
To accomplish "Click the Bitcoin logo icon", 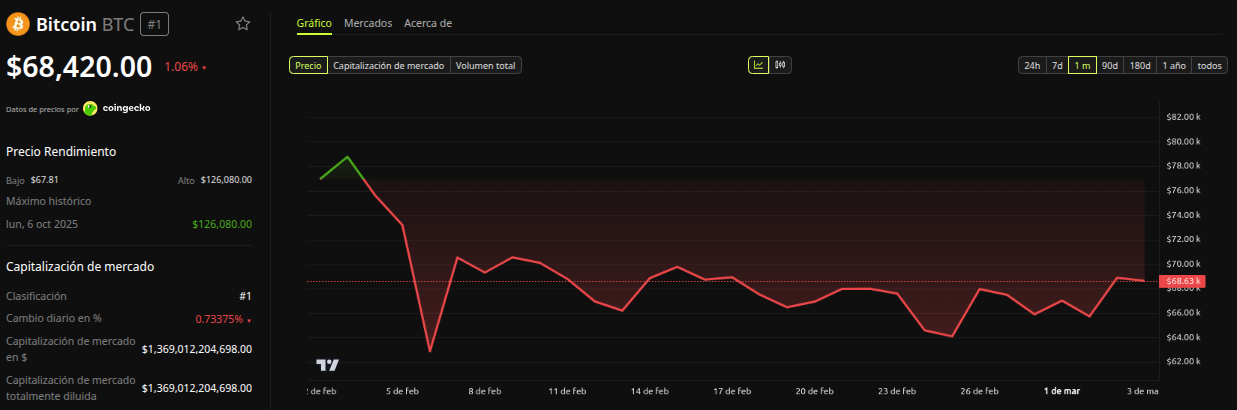I will point(18,24).
